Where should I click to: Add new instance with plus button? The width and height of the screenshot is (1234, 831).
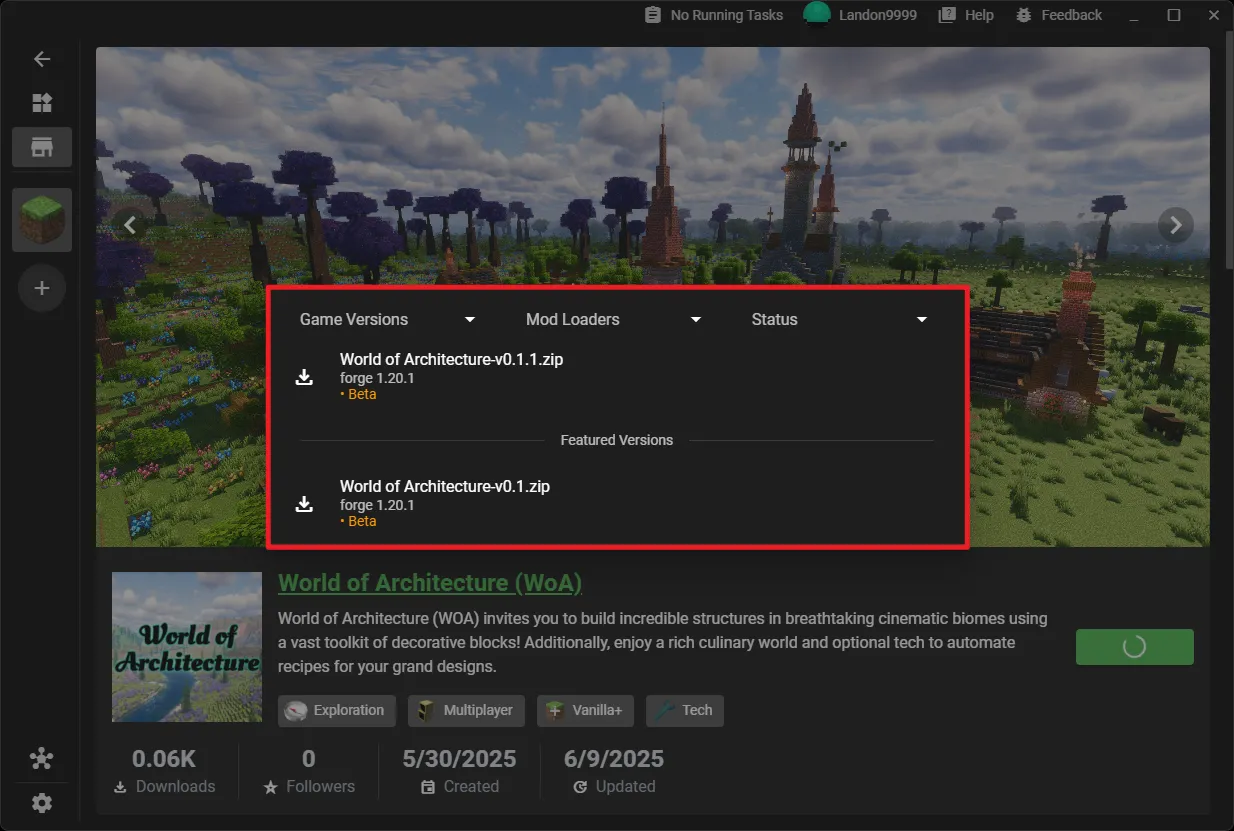[x=42, y=288]
